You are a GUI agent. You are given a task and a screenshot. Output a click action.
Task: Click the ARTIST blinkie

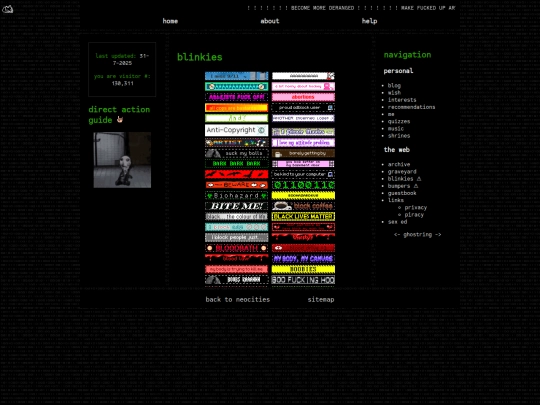click(236, 143)
